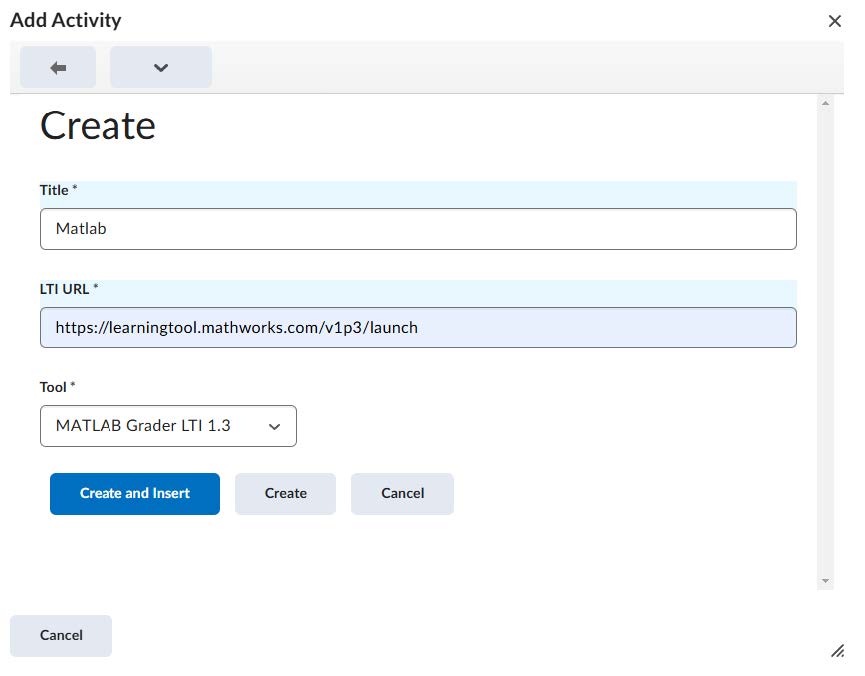Click the dialog resize handle corner
This screenshot has height=676, width=865.
(837, 651)
